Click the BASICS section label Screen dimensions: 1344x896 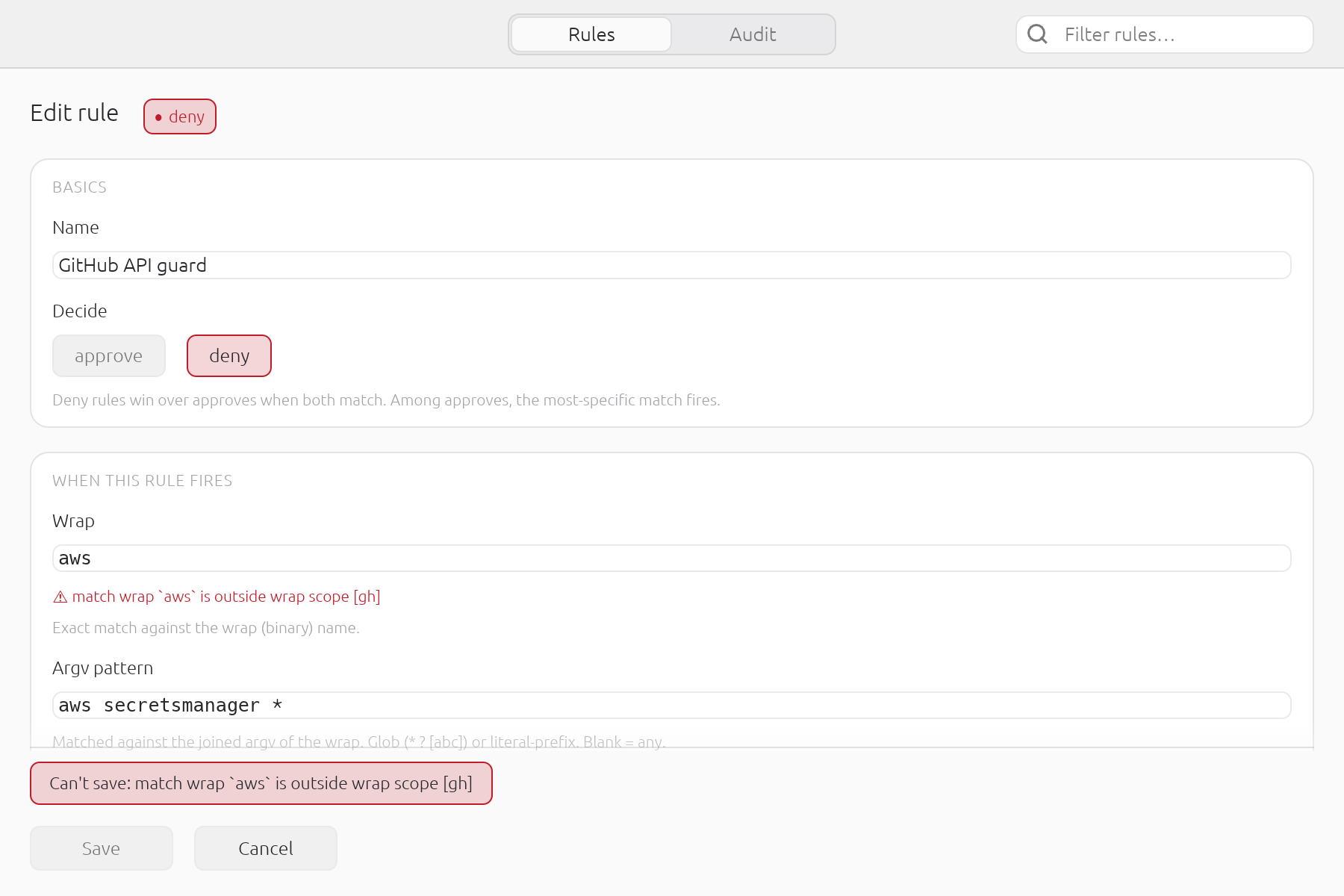coord(80,187)
